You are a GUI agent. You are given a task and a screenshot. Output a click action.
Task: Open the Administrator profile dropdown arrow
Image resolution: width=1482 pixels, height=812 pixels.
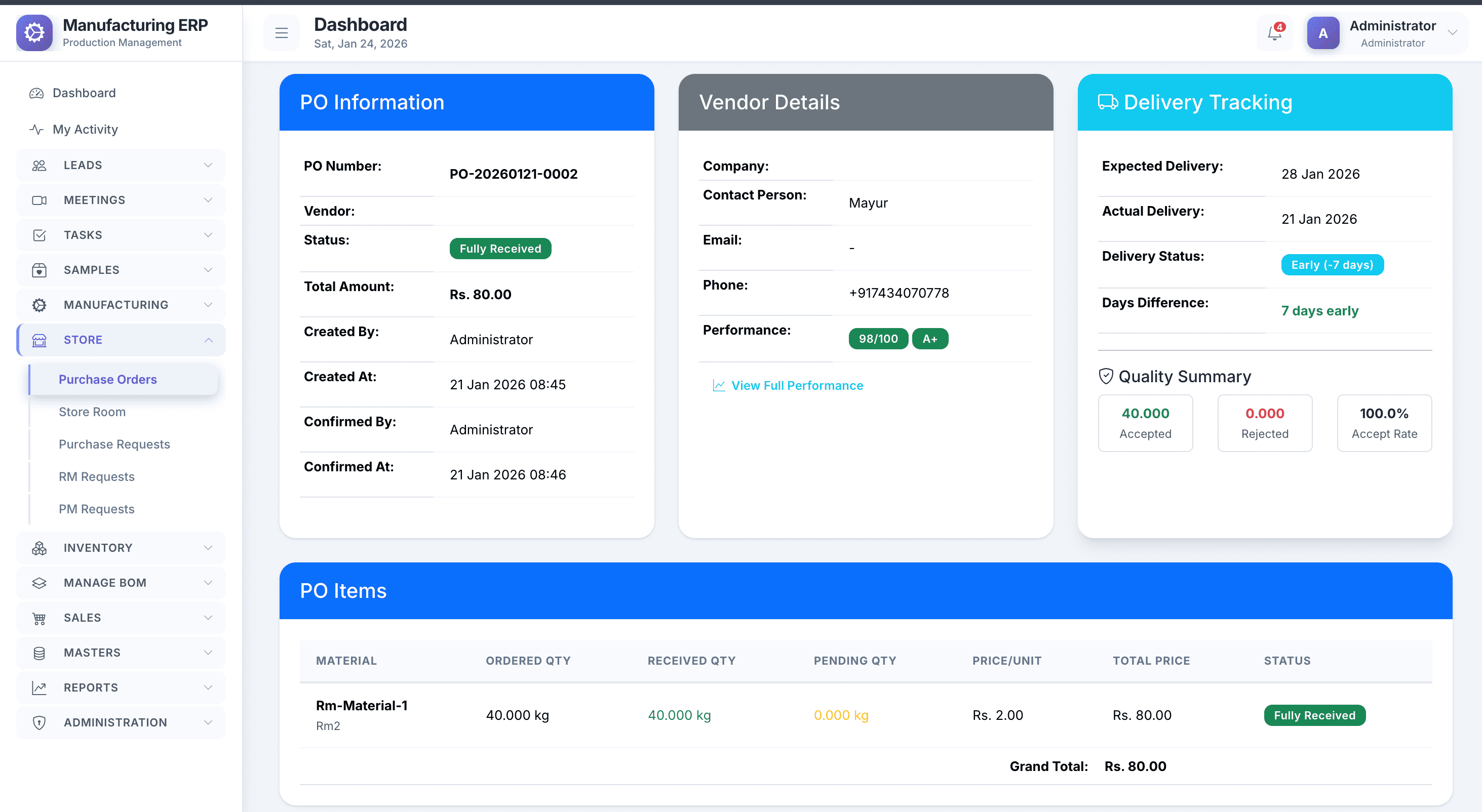pos(1453,33)
